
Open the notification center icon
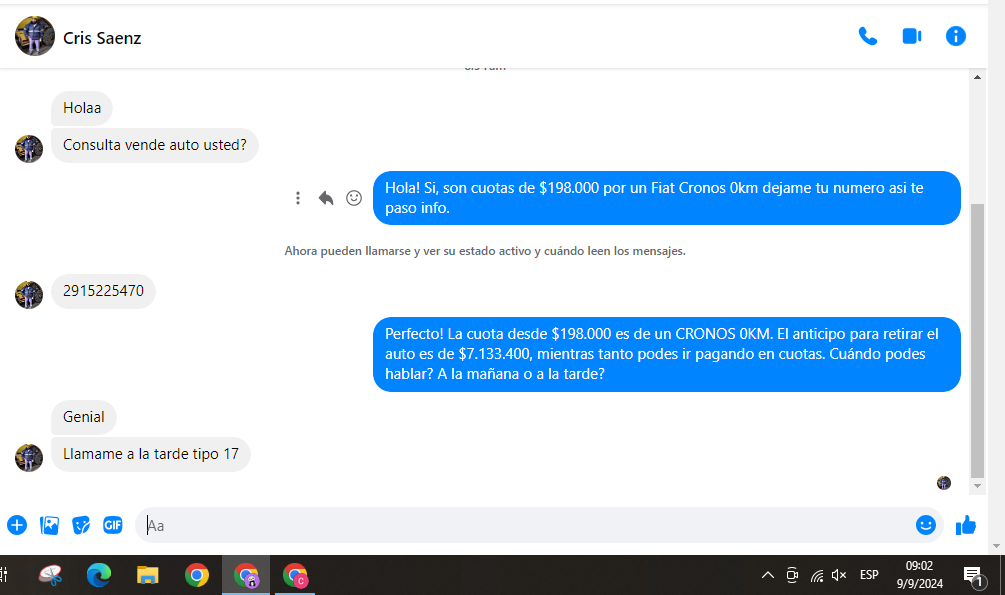(x=974, y=576)
